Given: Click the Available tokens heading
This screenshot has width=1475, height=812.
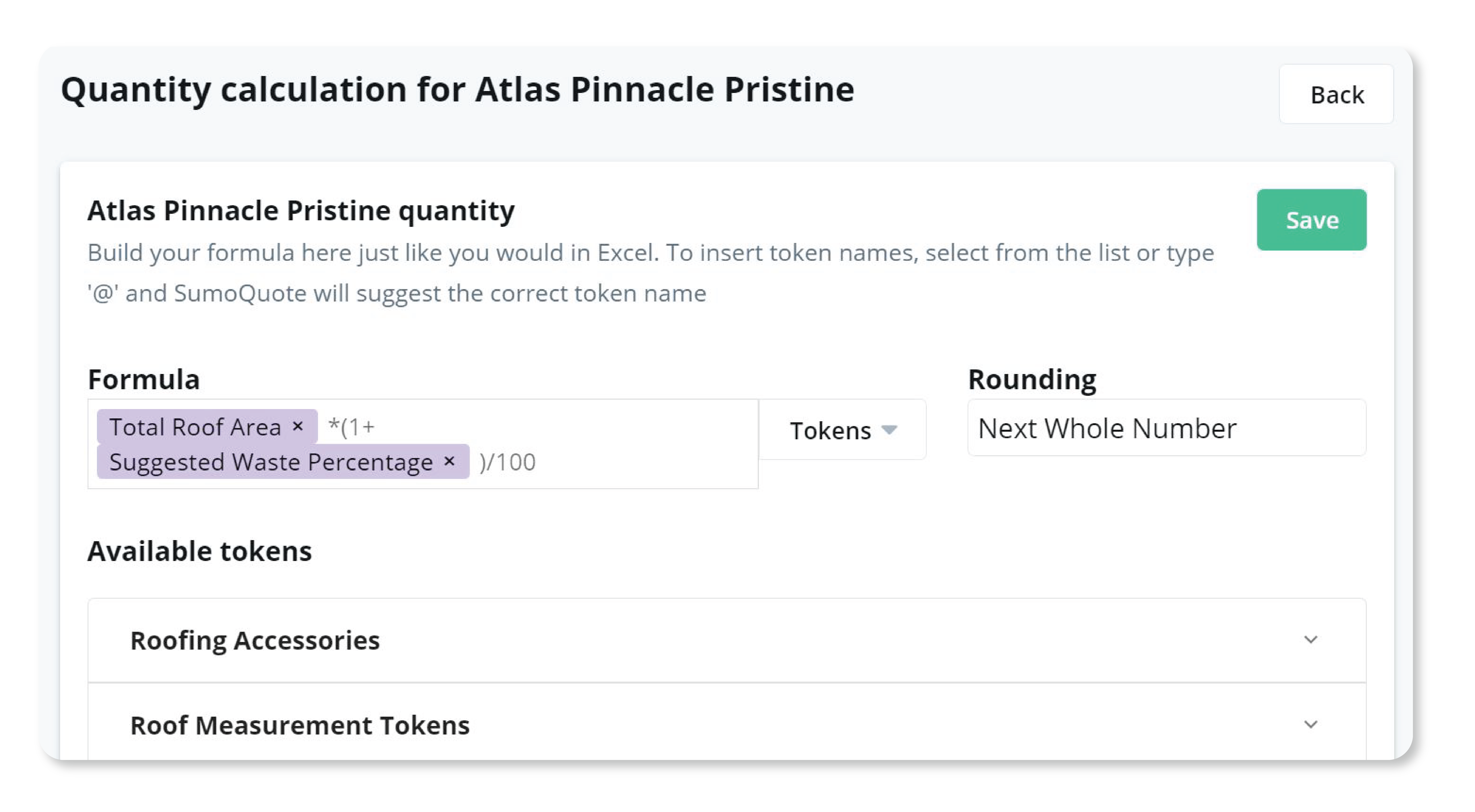Looking at the screenshot, I should 199,551.
